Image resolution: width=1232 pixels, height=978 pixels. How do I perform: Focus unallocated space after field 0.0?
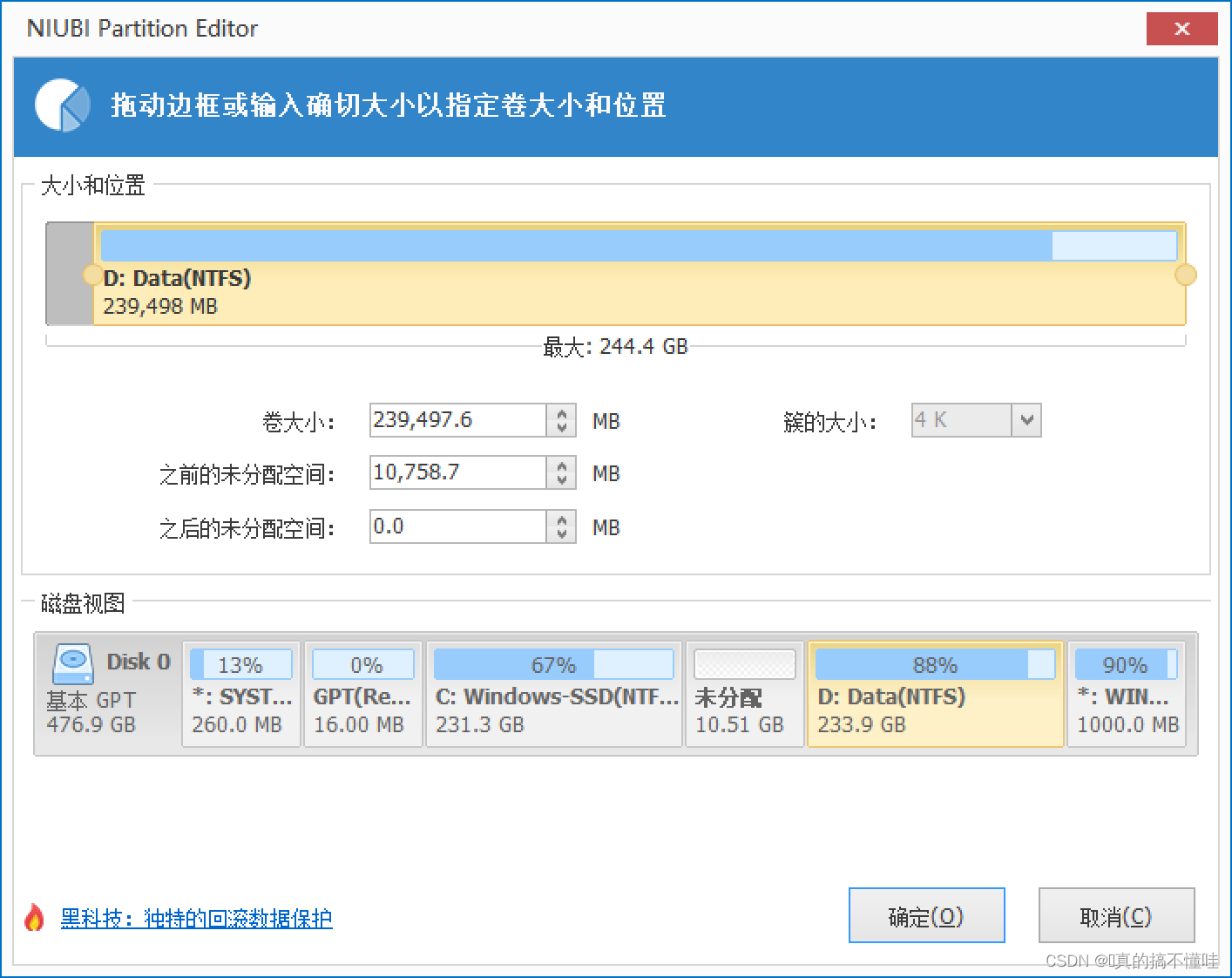pos(458,526)
